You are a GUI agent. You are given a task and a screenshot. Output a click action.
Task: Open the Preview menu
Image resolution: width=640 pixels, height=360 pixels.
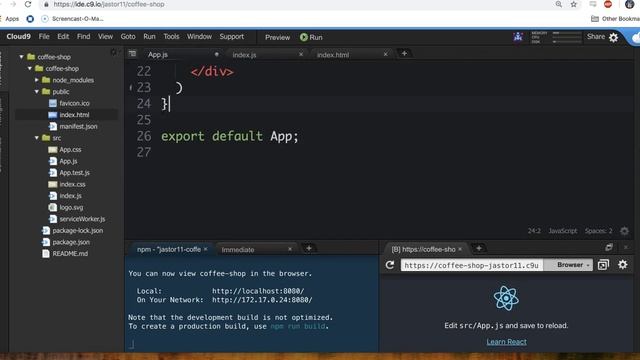tap(277, 37)
